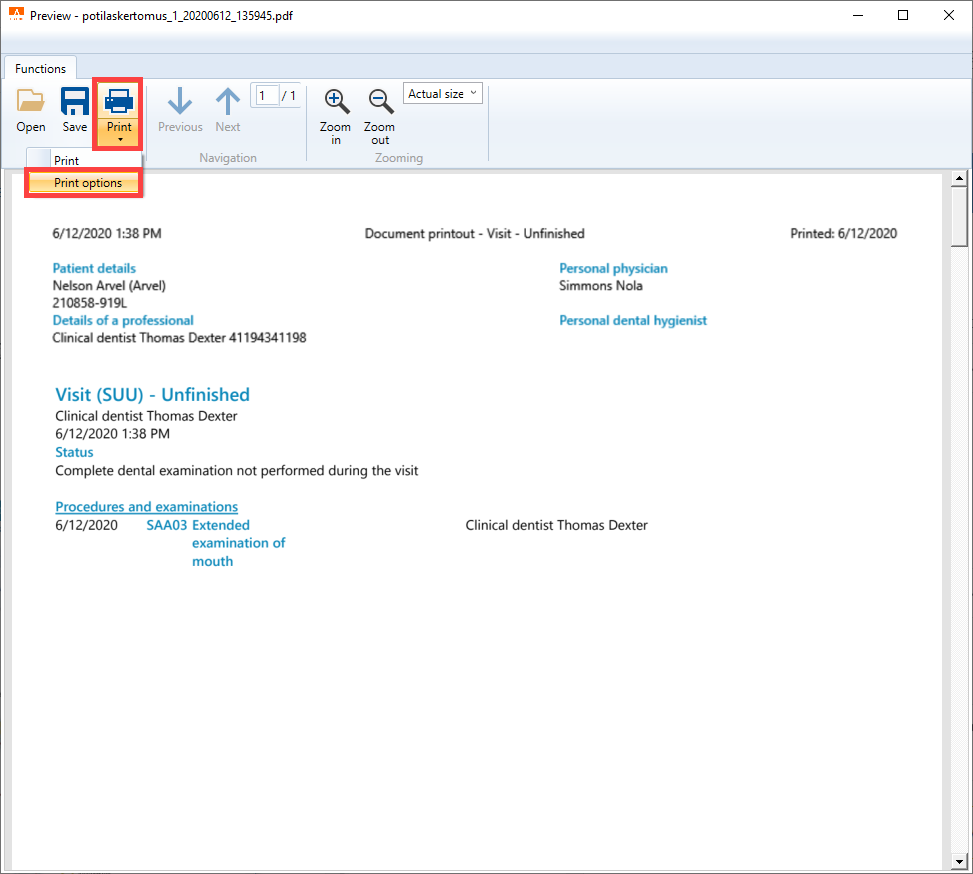973x874 pixels.
Task: Click the Open folder icon
Action: click(30, 101)
